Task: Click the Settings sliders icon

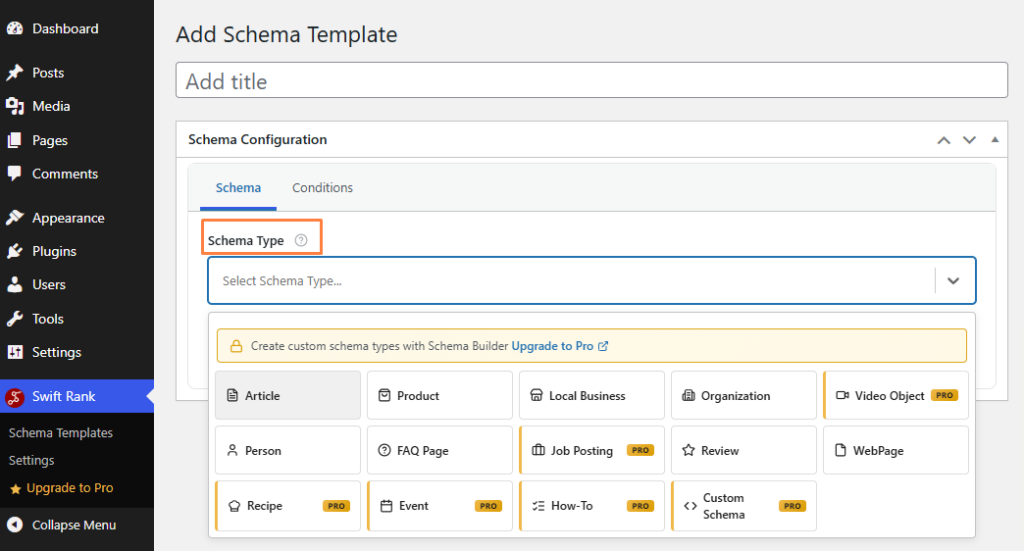Action: (14, 352)
